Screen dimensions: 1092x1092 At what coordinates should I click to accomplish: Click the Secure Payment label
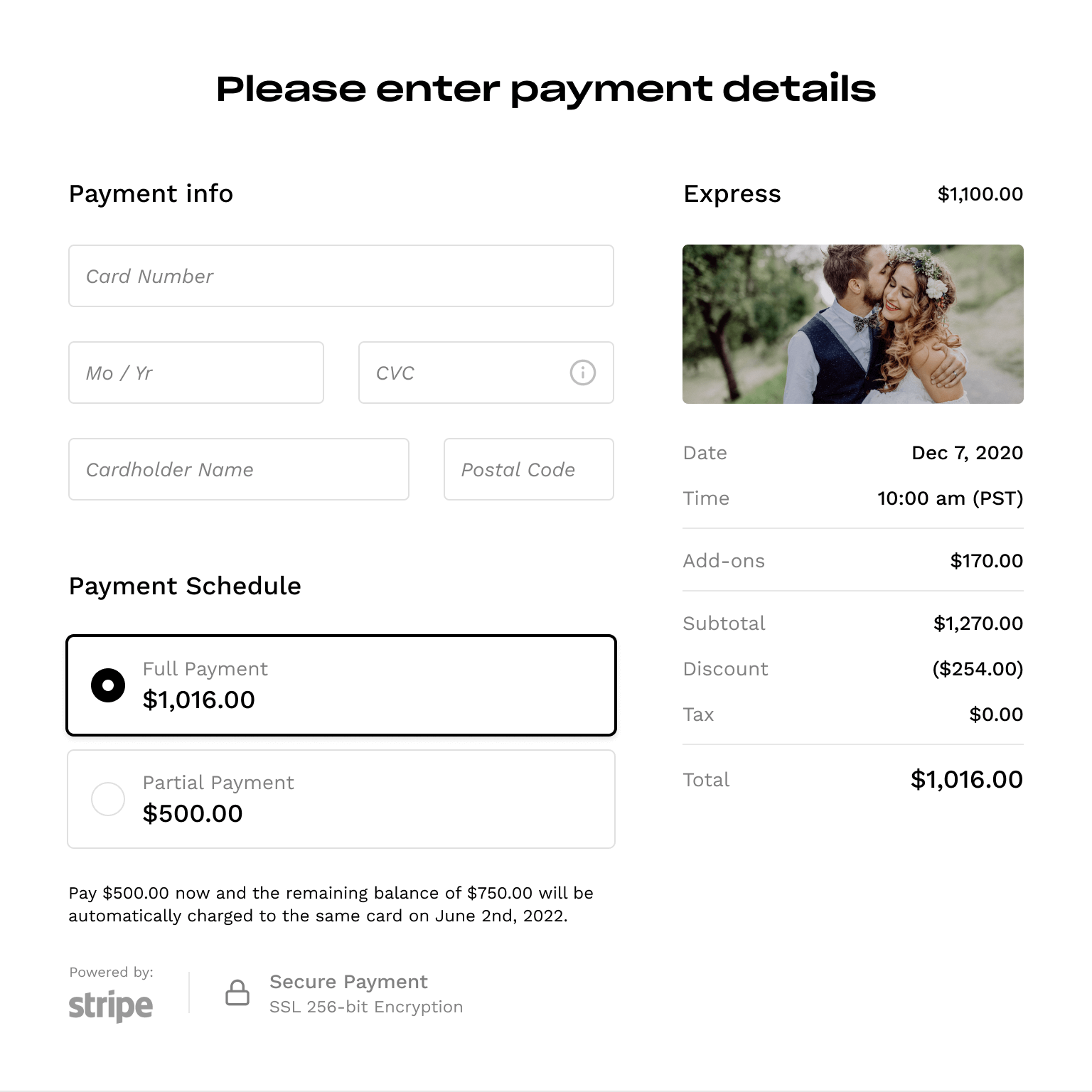[x=348, y=982]
